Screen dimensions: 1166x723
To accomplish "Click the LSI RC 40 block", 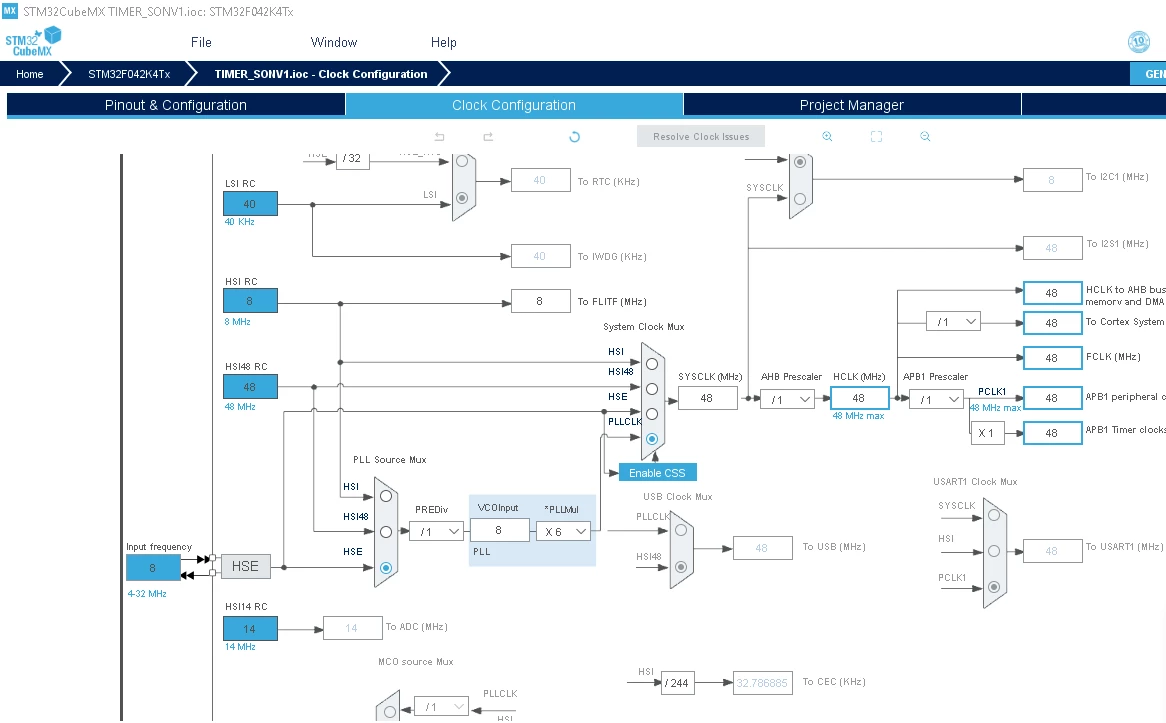I will pos(251,204).
